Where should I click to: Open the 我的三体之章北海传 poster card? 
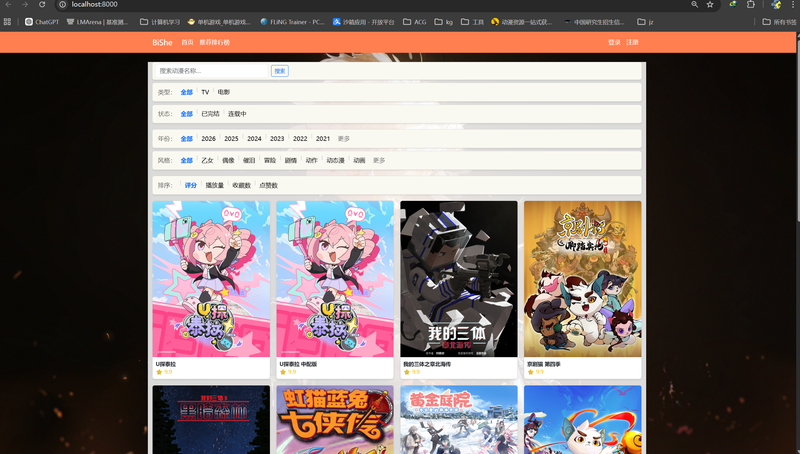coord(459,289)
